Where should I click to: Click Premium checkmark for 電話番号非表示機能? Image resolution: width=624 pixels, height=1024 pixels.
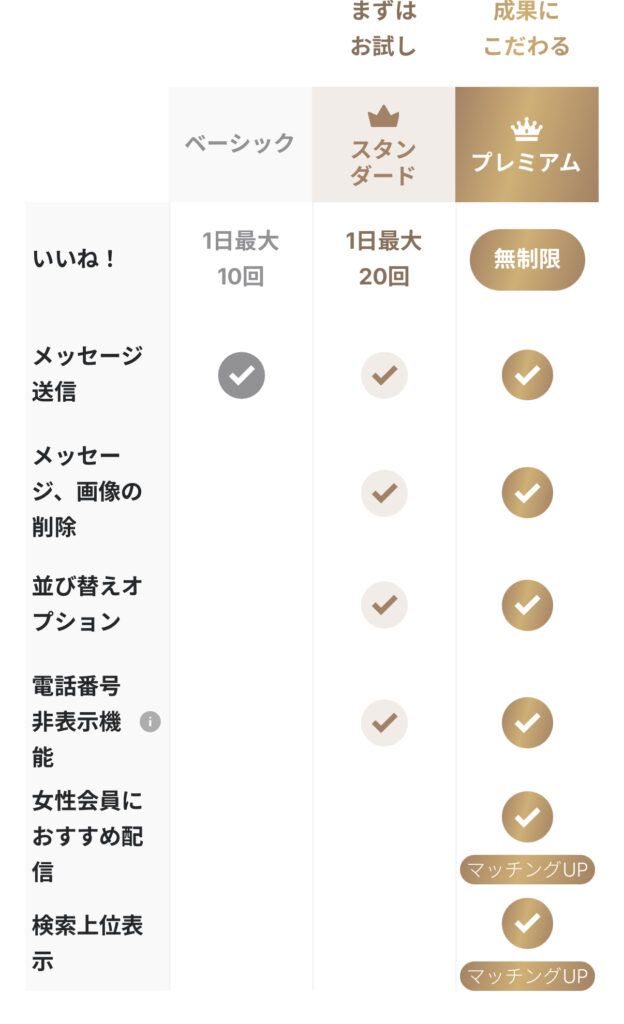pyautogui.click(x=527, y=722)
